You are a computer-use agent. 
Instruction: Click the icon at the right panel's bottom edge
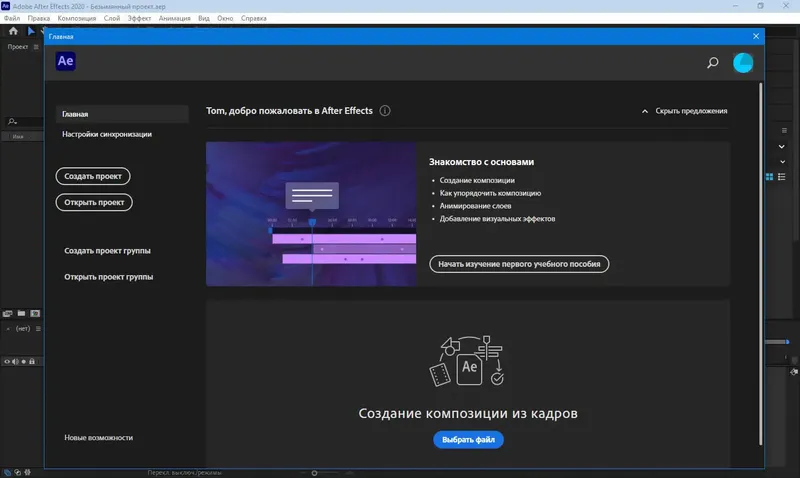[794, 372]
